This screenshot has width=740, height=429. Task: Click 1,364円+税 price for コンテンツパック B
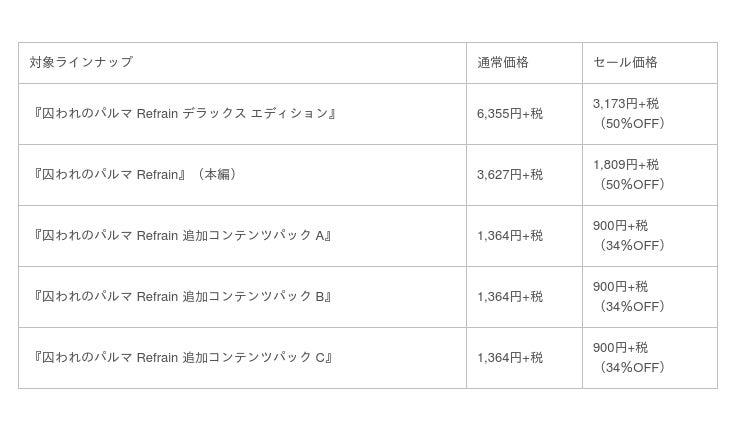pyautogui.click(x=510, y=297)
